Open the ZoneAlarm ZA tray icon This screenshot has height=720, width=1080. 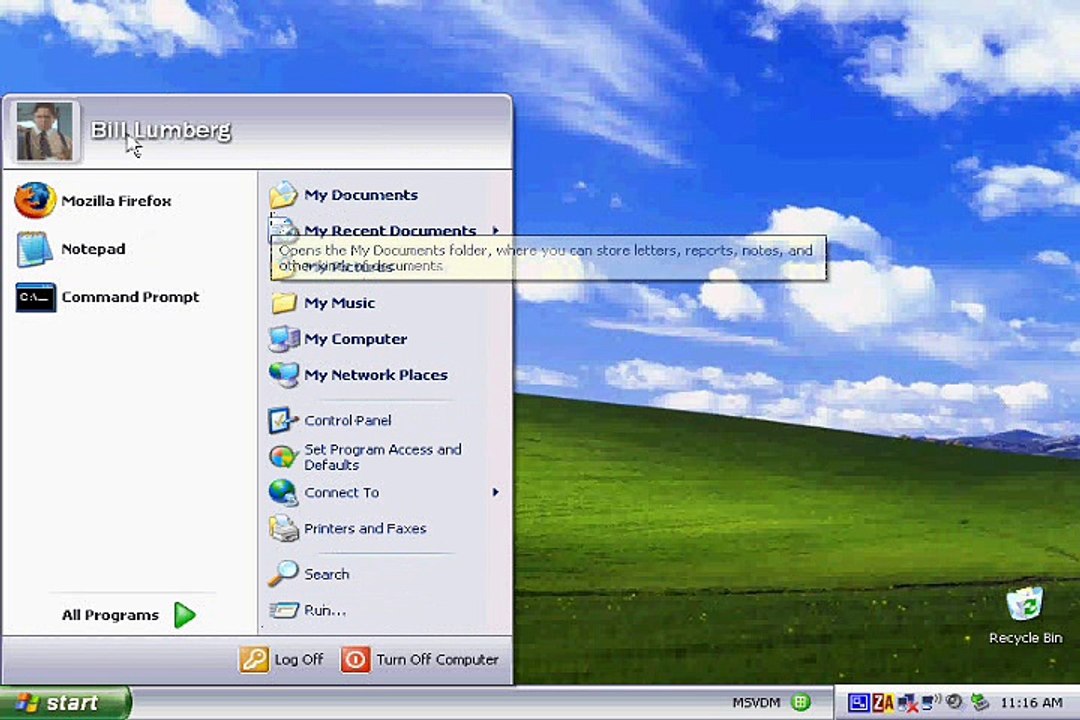(x=882, y=703)
